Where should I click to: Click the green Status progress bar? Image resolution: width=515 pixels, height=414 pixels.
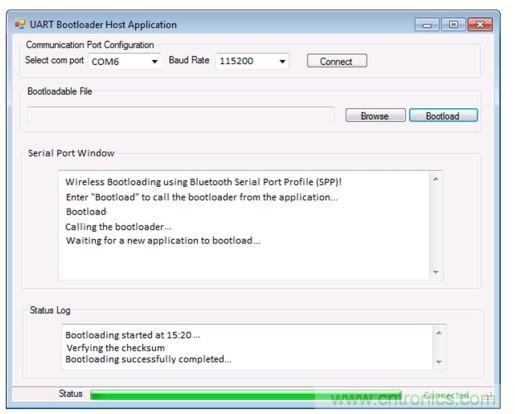[246, 395]
